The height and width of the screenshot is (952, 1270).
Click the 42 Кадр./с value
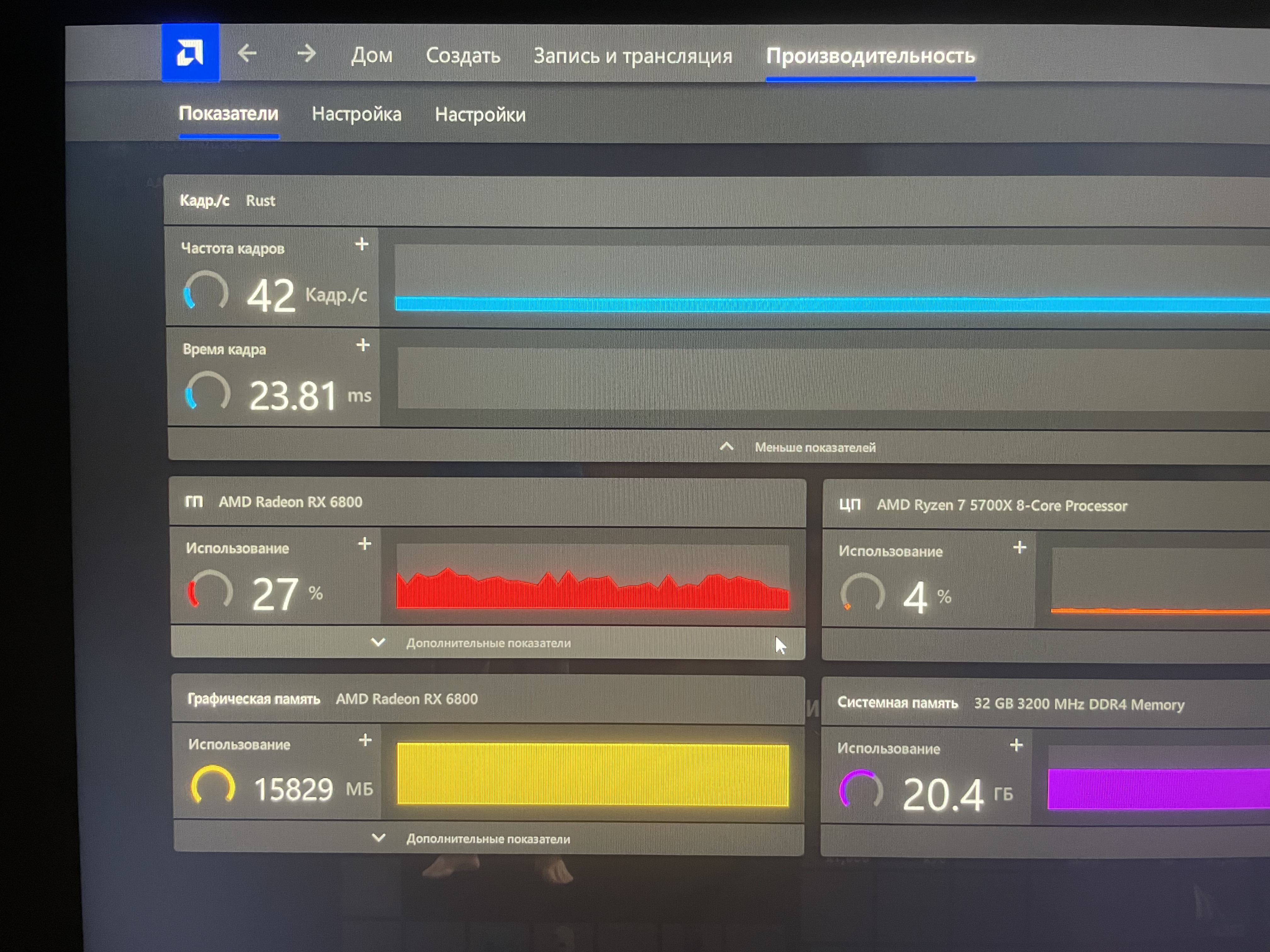click(307, 295)
